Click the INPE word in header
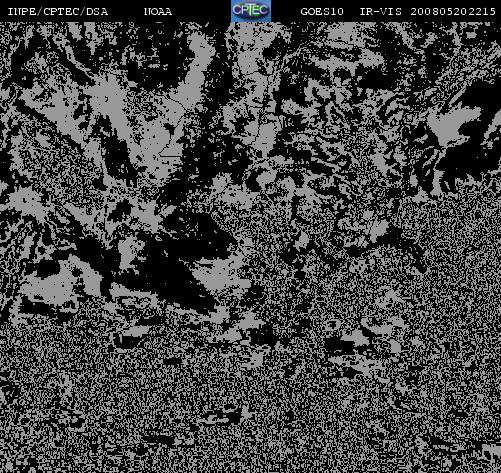501x473 pixels. [x=22, y=12]
